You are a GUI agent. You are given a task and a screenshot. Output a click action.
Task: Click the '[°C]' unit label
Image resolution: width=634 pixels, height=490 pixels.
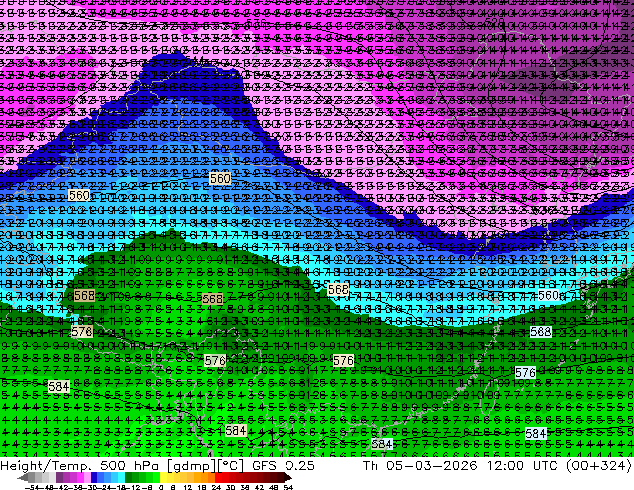pyautogui.click(x=231, y=466)
